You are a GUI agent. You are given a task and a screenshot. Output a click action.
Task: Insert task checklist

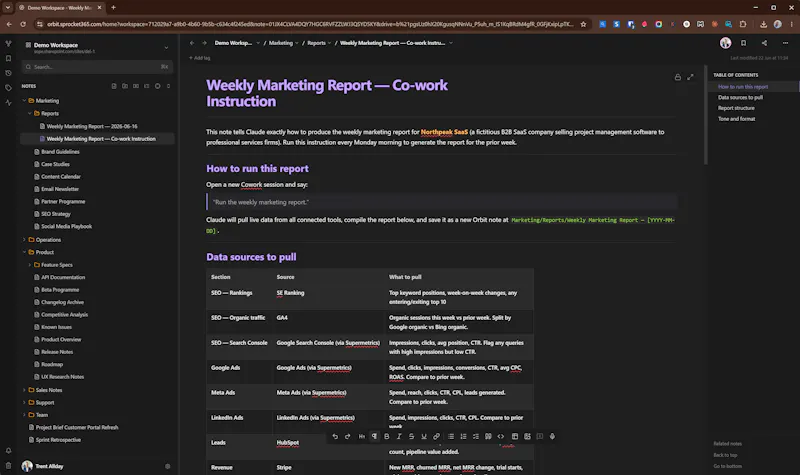tap(476, 437)
